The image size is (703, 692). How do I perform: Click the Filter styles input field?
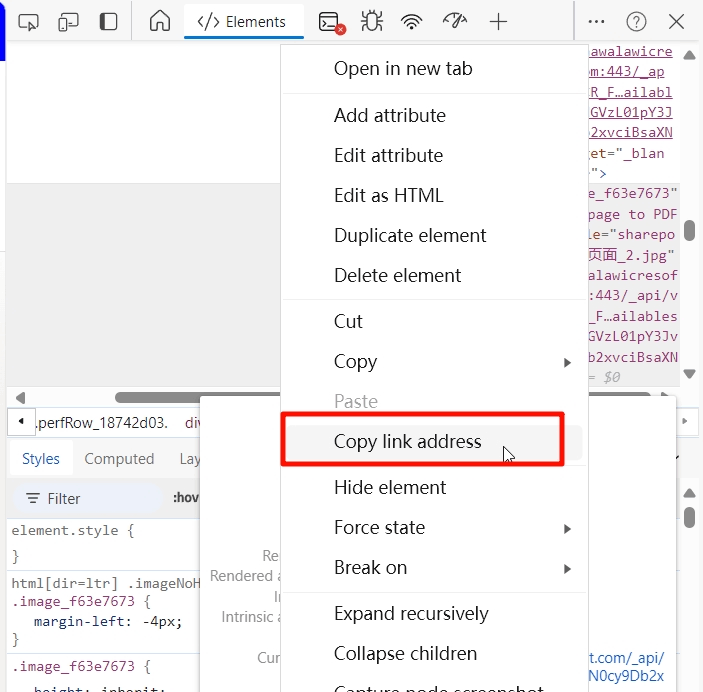88,498
